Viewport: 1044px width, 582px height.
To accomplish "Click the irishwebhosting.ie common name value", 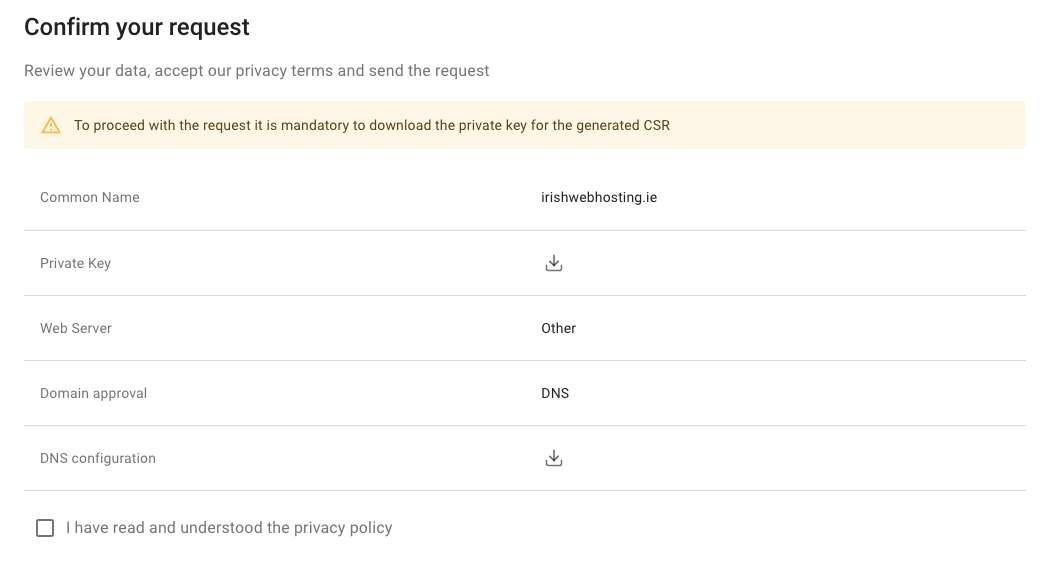I will (599, 197).
